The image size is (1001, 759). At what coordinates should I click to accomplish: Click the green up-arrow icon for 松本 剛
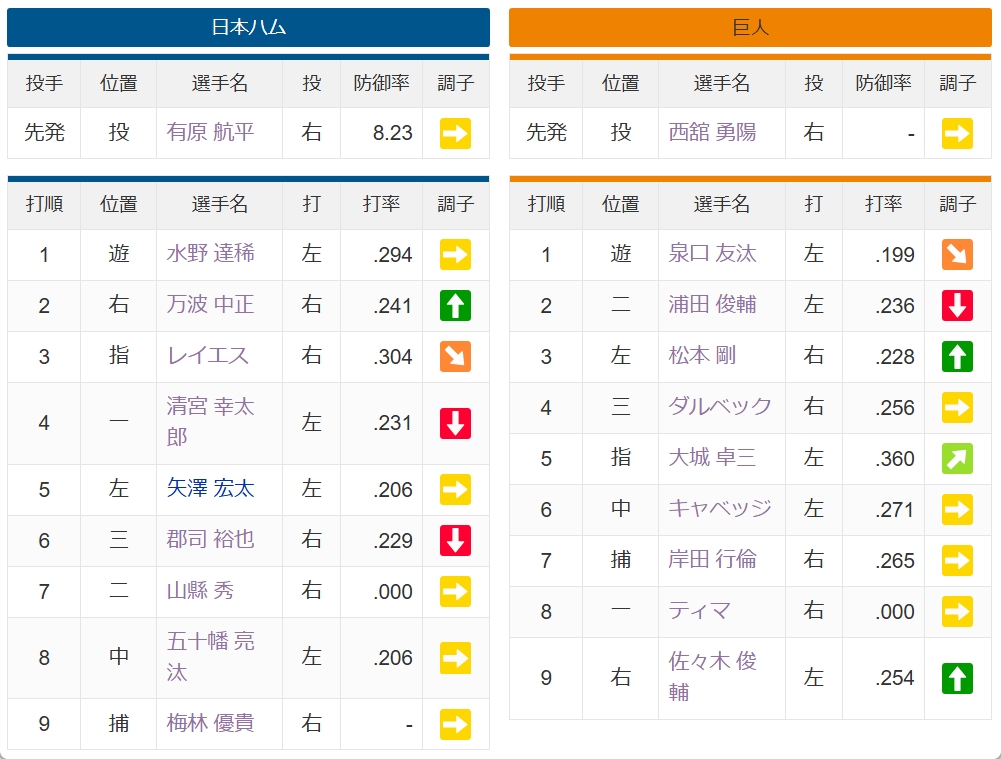pos(957,357)
